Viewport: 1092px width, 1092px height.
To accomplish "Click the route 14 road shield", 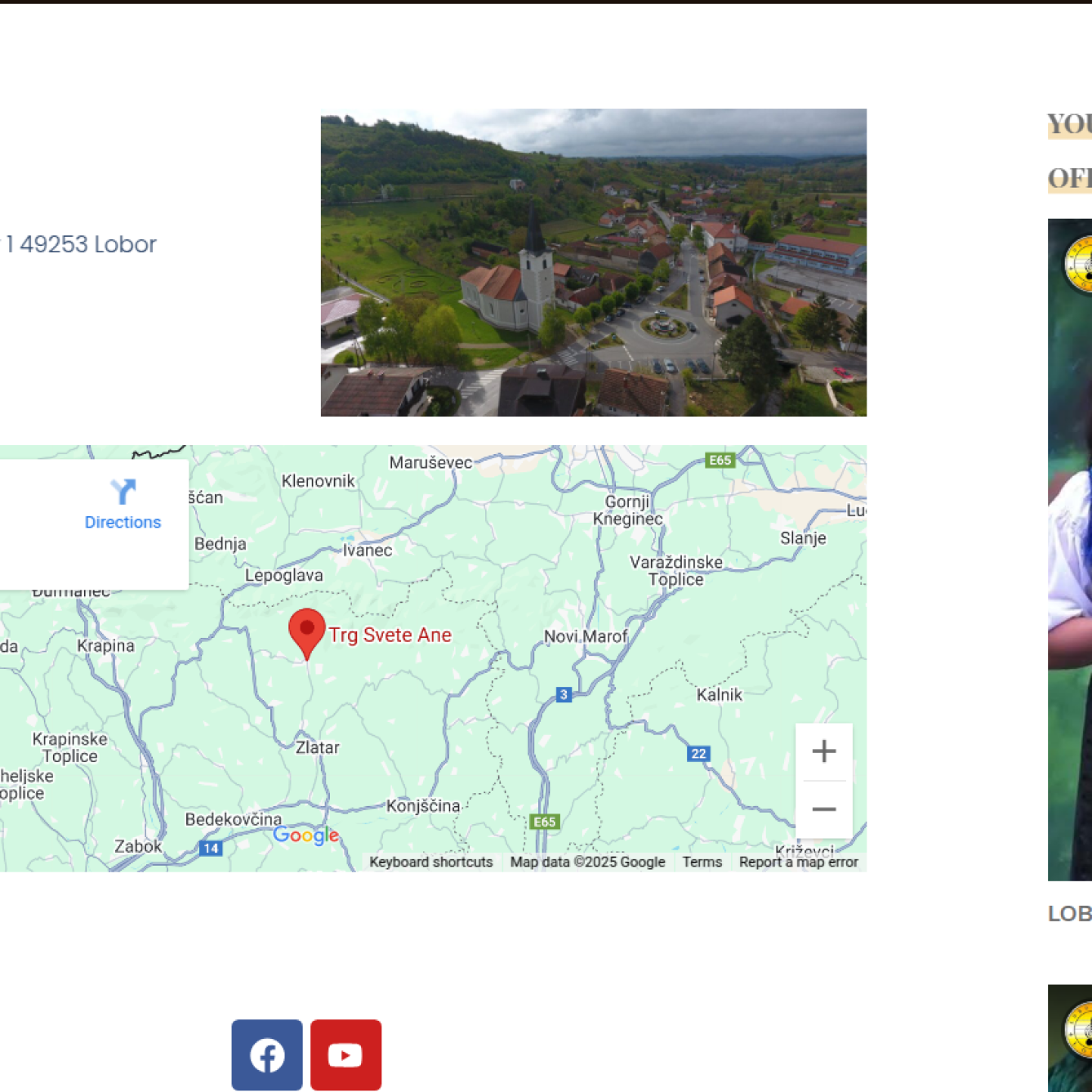I will click(211, 849).
